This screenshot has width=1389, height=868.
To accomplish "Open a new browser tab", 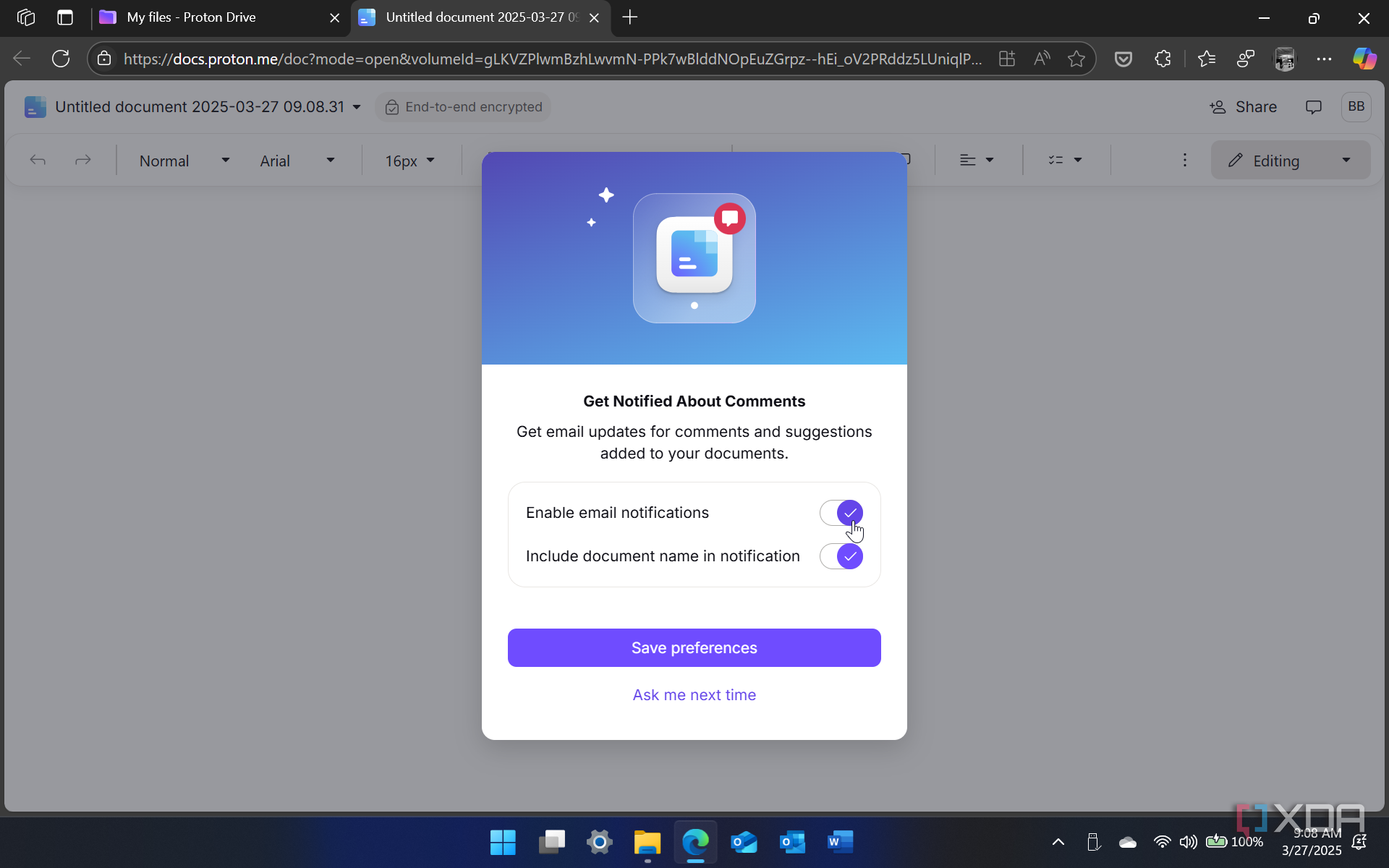I will tap(629, 17).
